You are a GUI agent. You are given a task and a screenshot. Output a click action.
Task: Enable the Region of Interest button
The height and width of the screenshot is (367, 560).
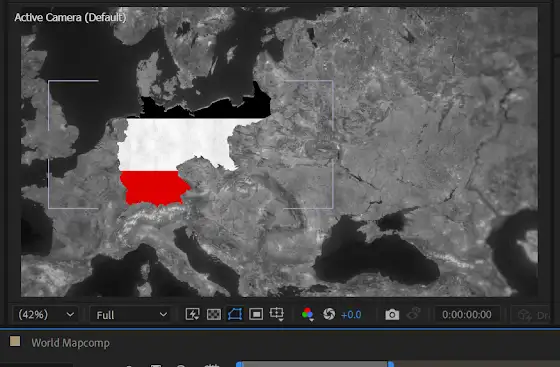point(256,315)
